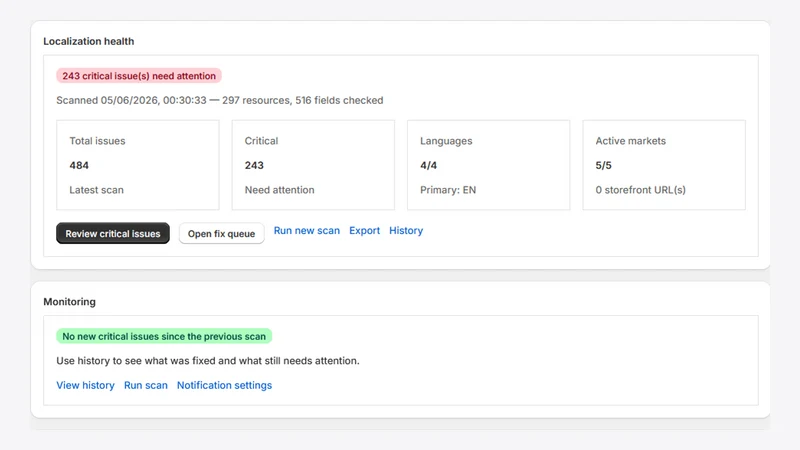Click the Review critical issues button
Screen dimensions: 800x450
pos(113,233)
